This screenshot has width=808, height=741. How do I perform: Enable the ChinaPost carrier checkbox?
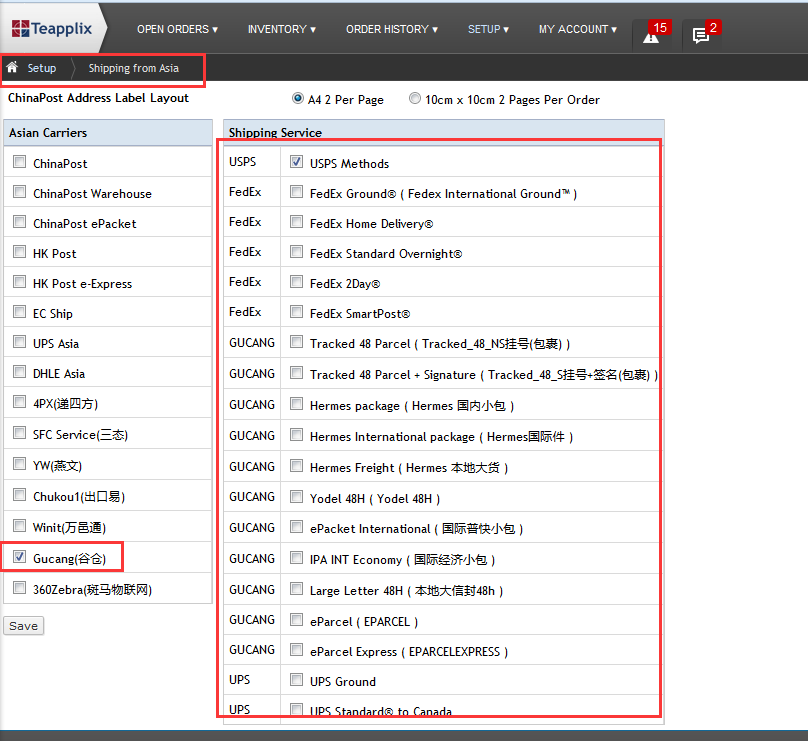coord(20,162)
